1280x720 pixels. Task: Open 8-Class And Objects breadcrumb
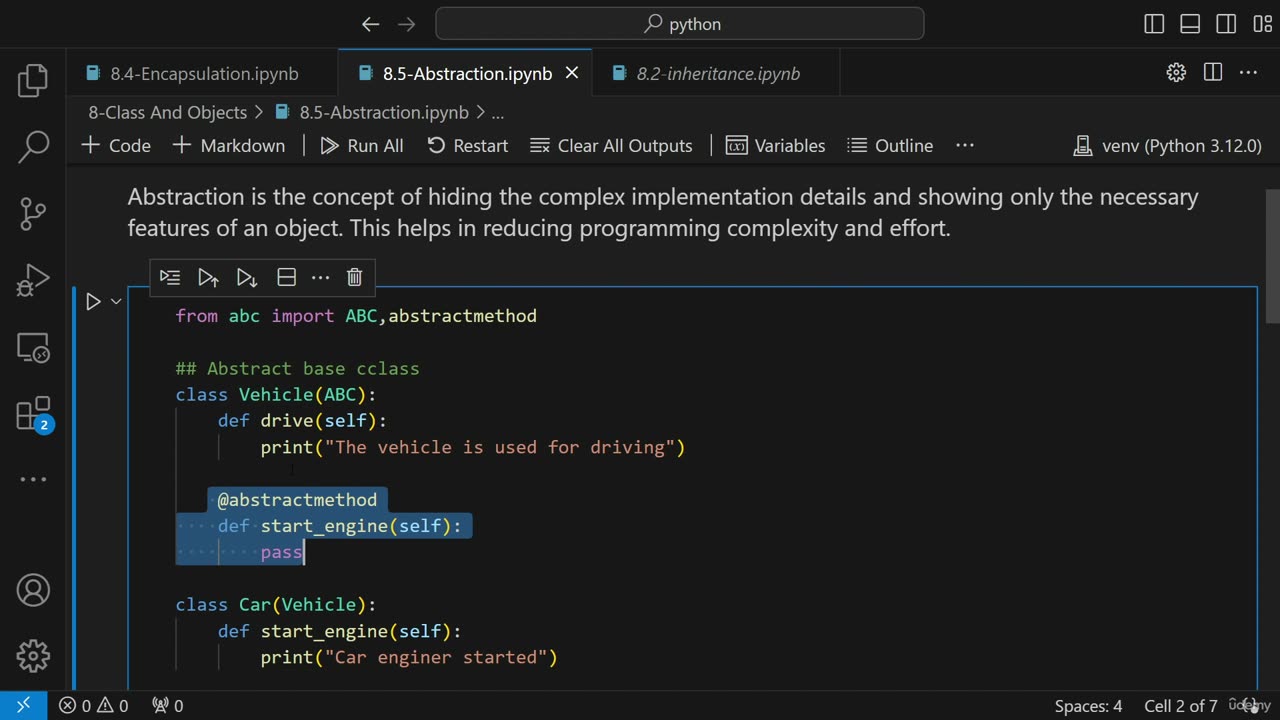(x=167, y=112)
